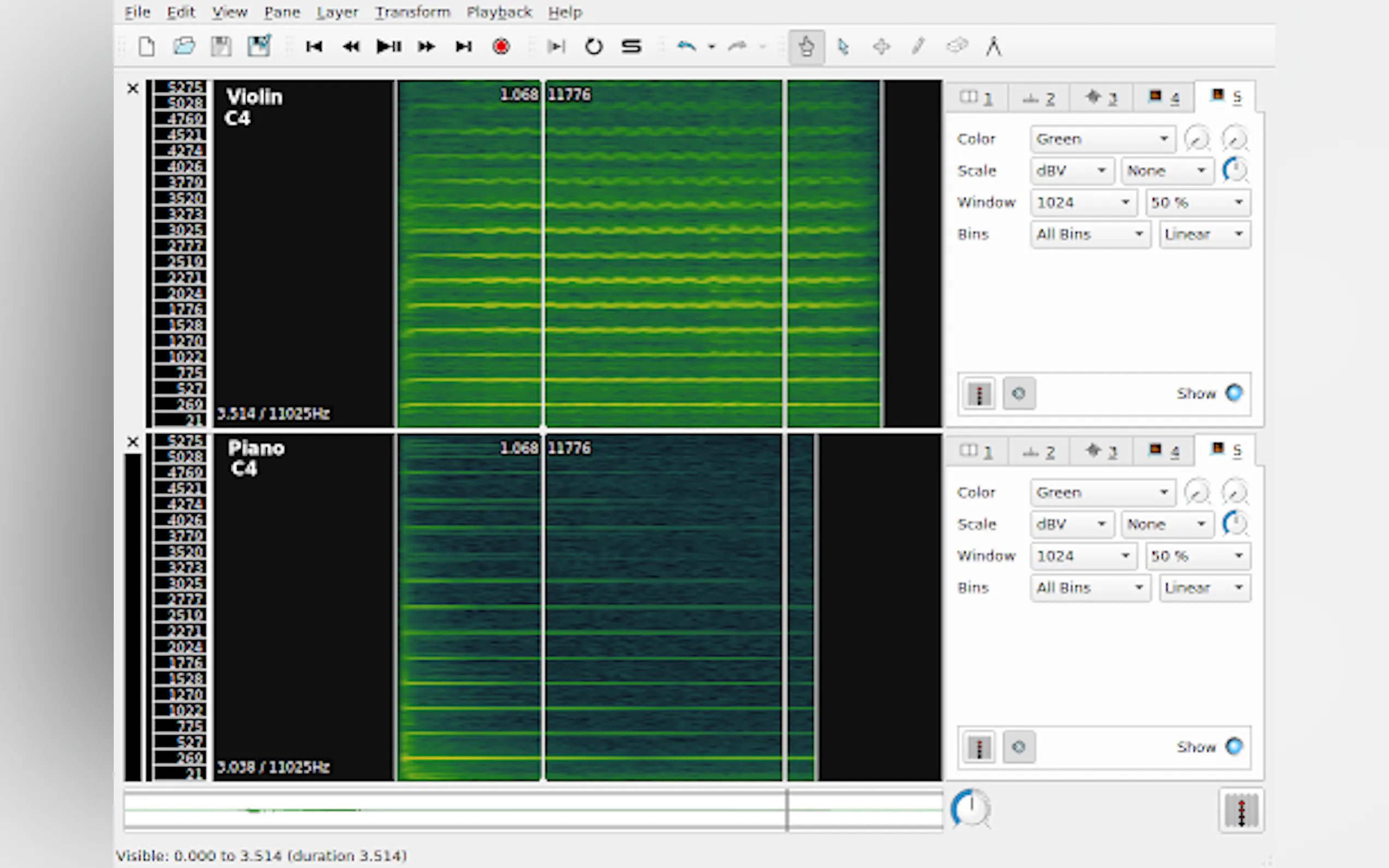
Task: Open Violin window overlap dropdown 50 %
Action: (1198, 202)
